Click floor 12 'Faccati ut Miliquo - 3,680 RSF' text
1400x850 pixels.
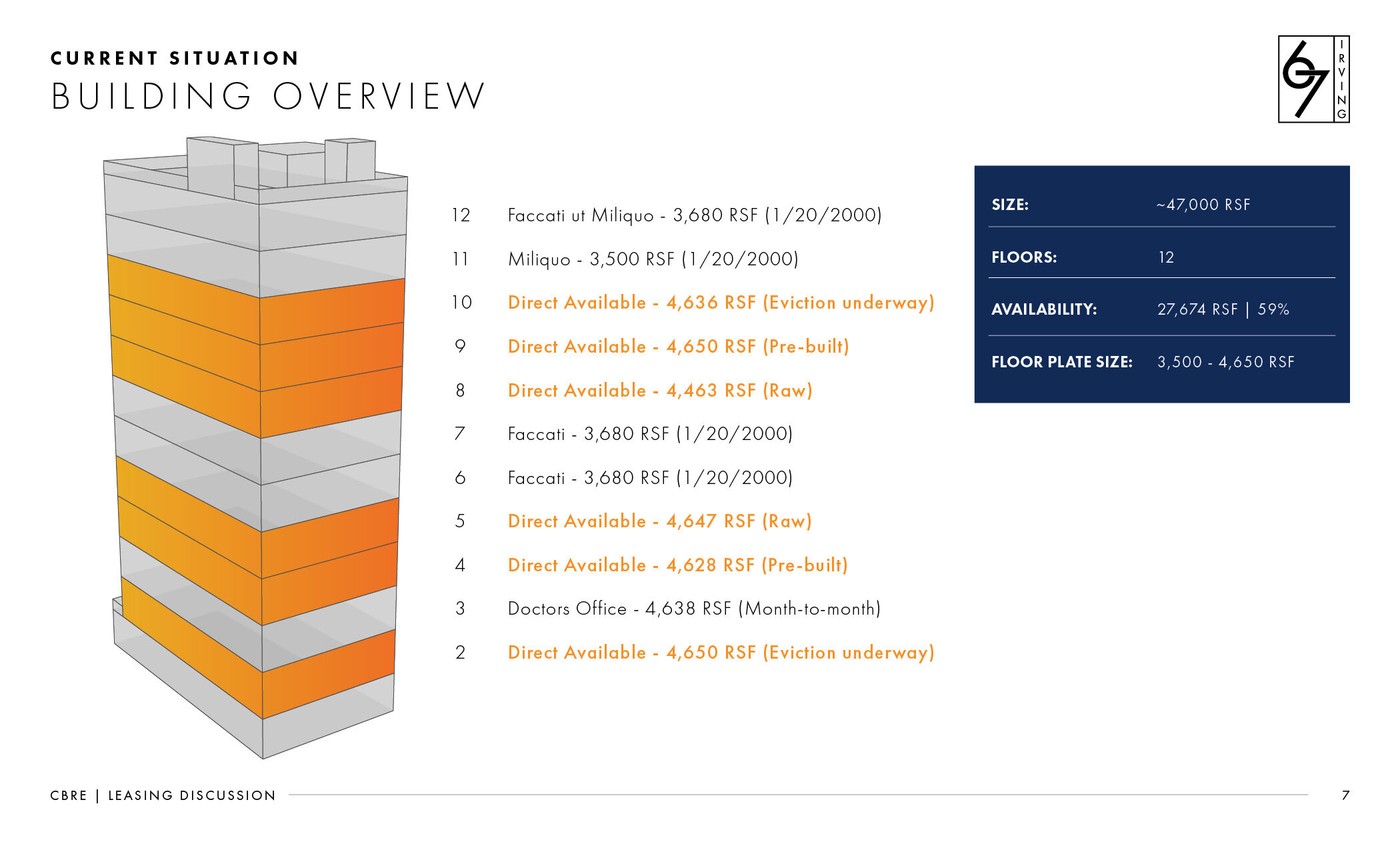click(x=695, y=215)
